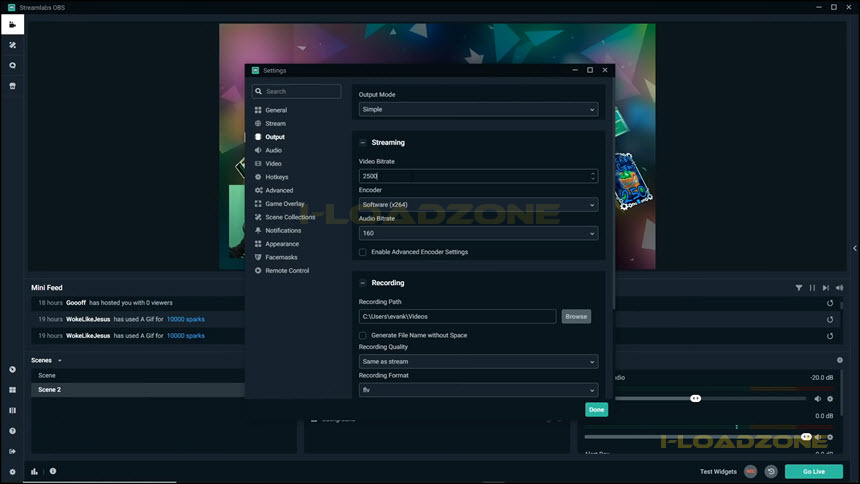Open settings gear for 0.0 dB source

830,437
